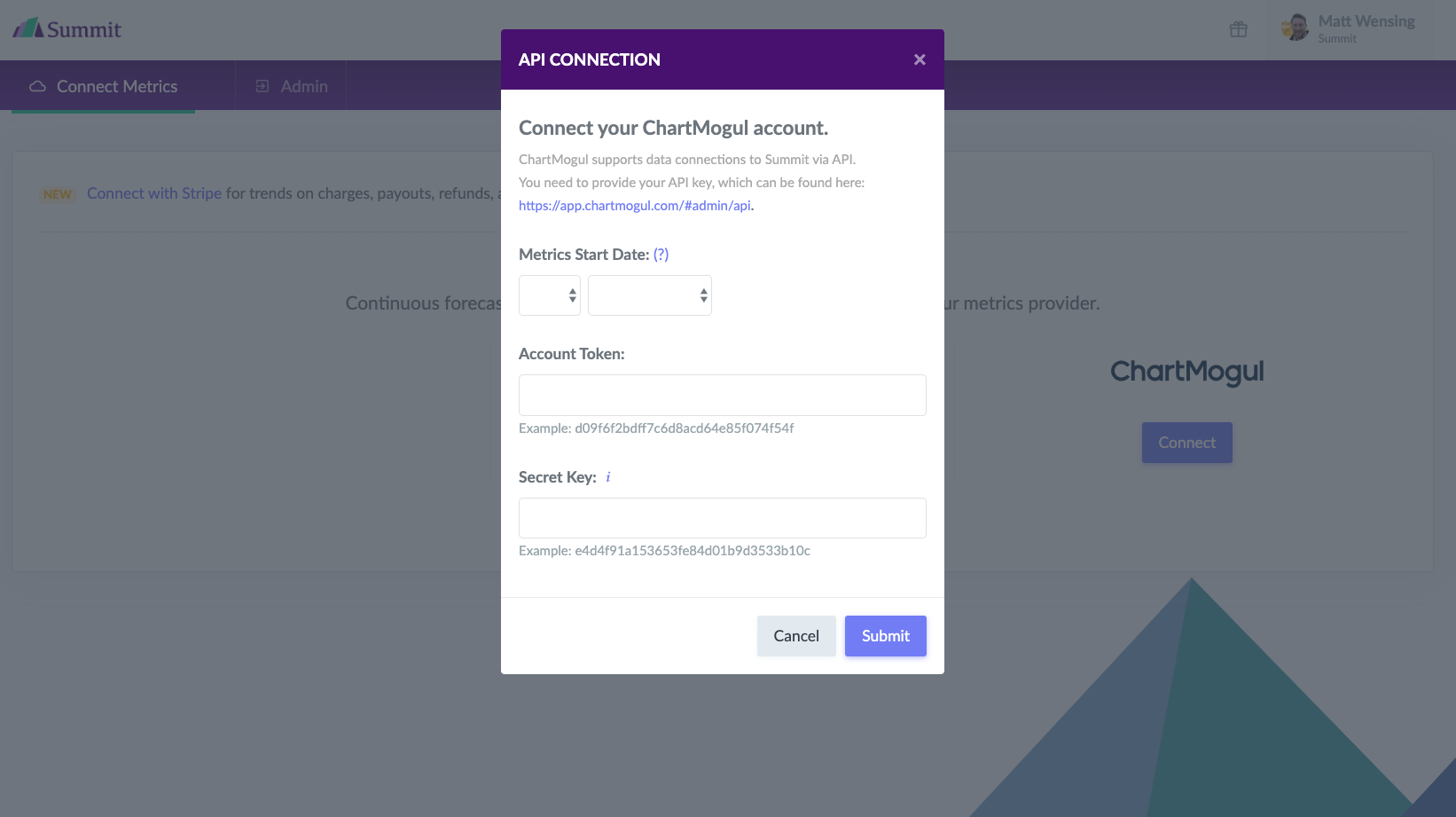
Task: Click the cloud icon beside Connect Metrics
Action: point(37,86)
